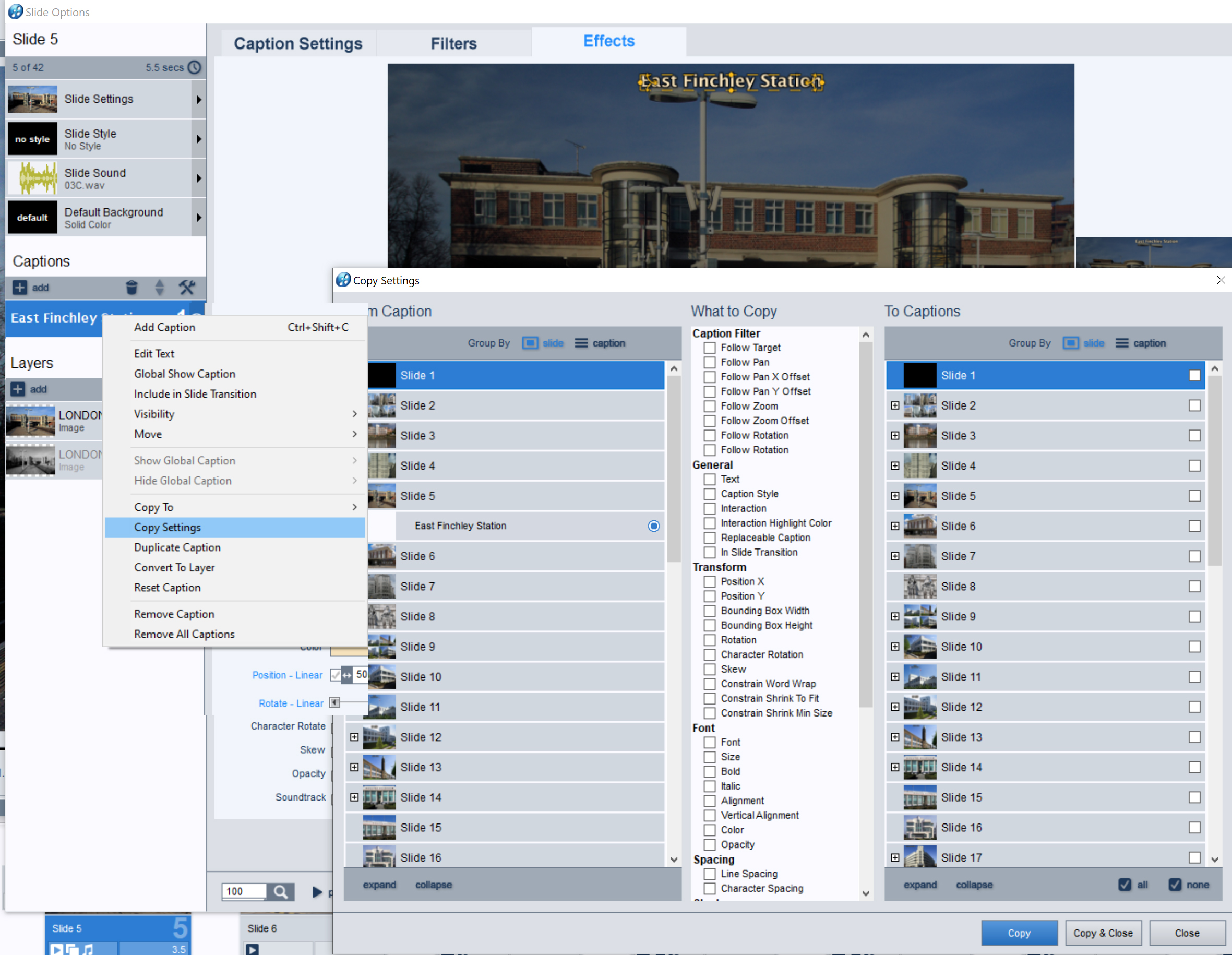This screenshot has width=1232, height=955.
Task: Click the caption color swatch
Action: 350,650
